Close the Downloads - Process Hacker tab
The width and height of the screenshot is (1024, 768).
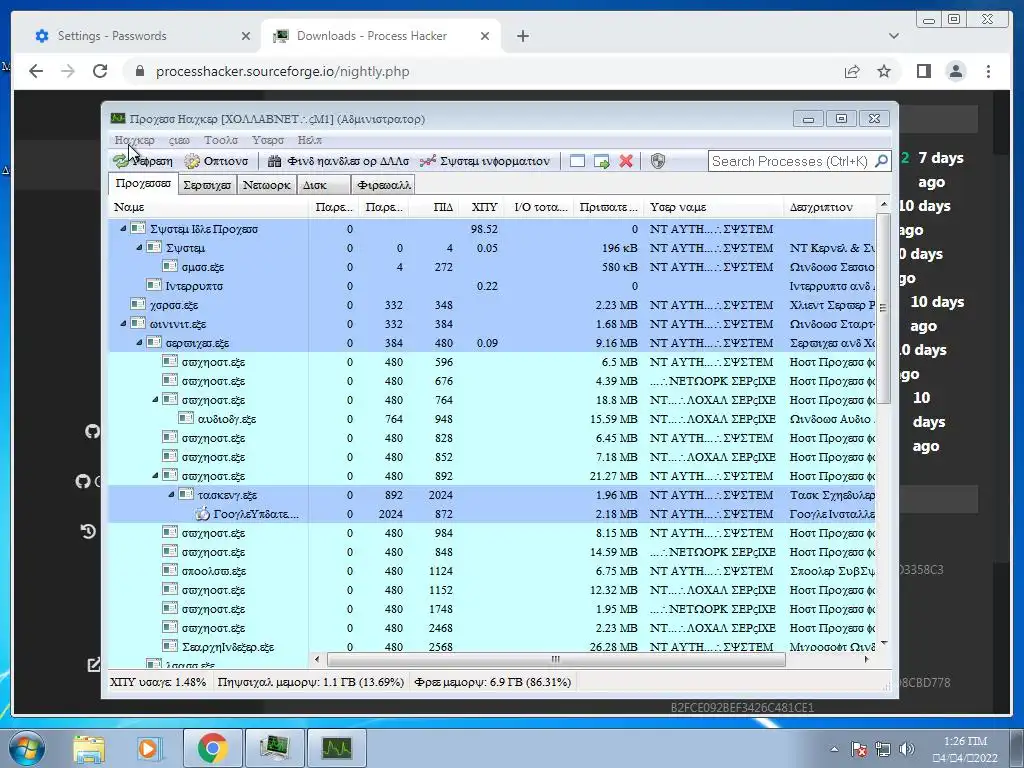tap(485, 36)
